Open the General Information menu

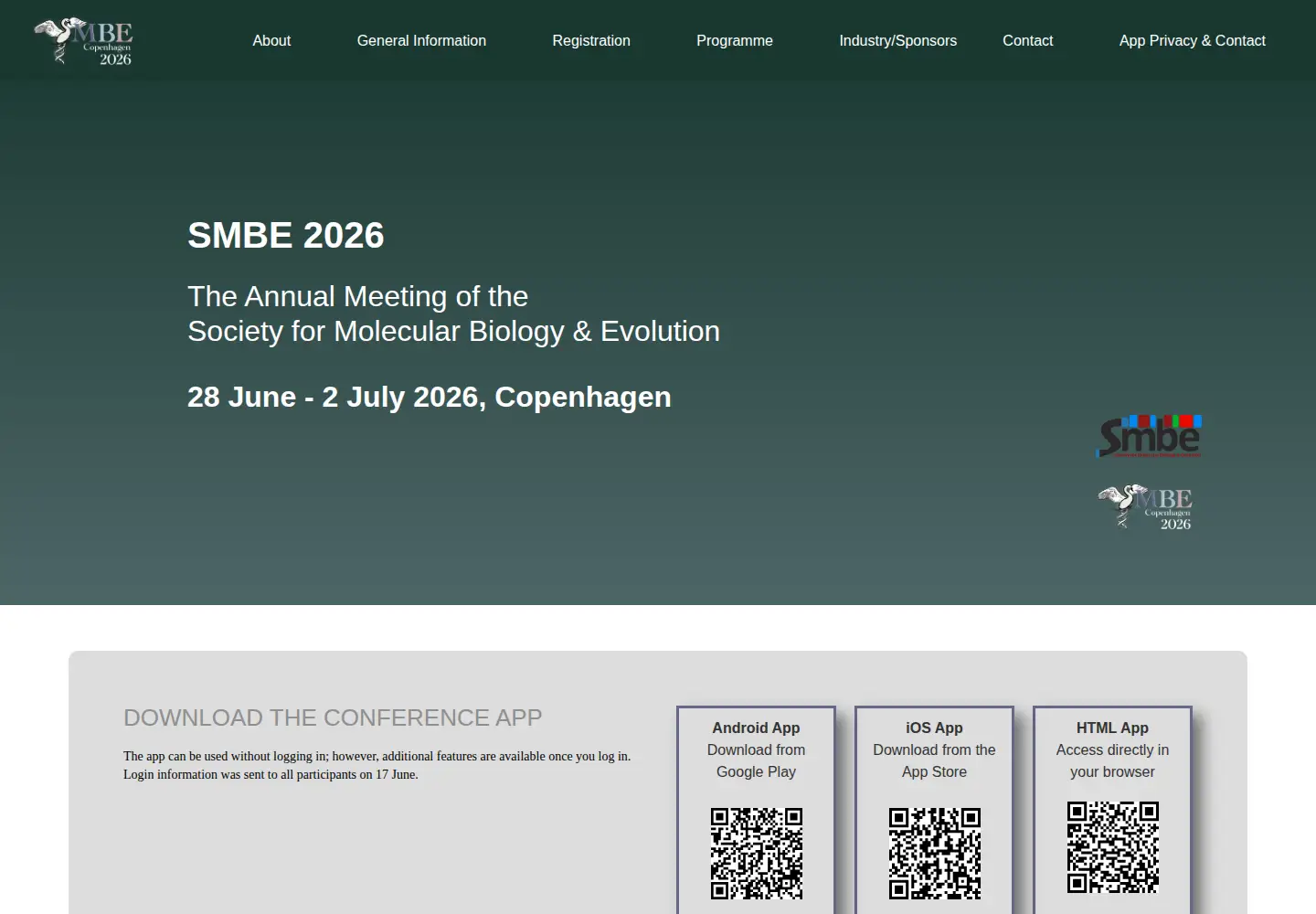421,40
